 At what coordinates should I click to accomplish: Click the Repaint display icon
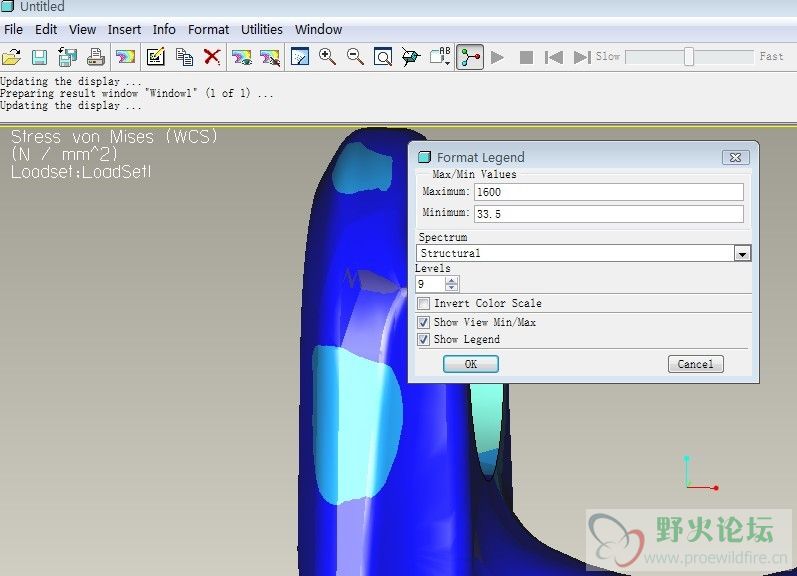click(300, 56)
